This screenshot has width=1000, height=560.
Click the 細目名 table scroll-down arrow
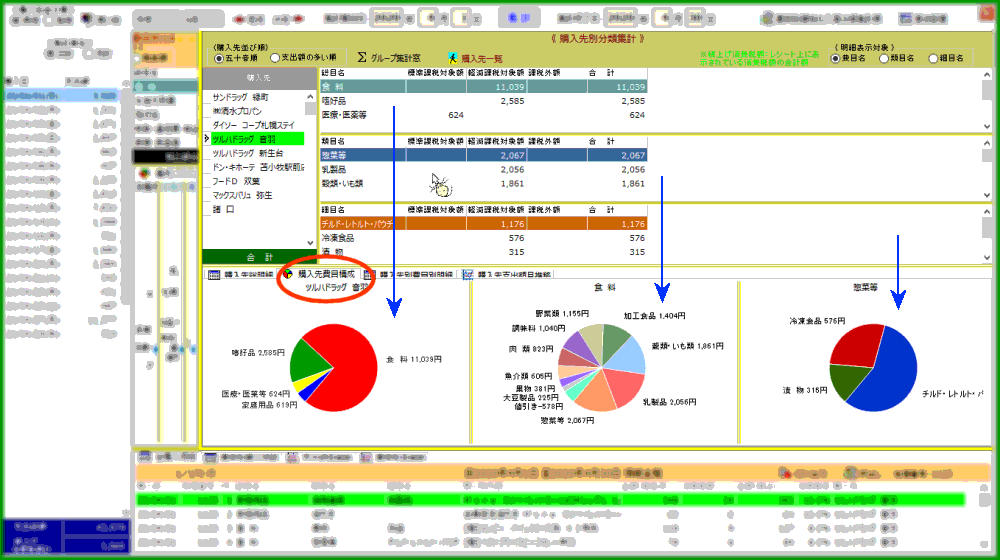pyautogui.click(x=987, y=258)
